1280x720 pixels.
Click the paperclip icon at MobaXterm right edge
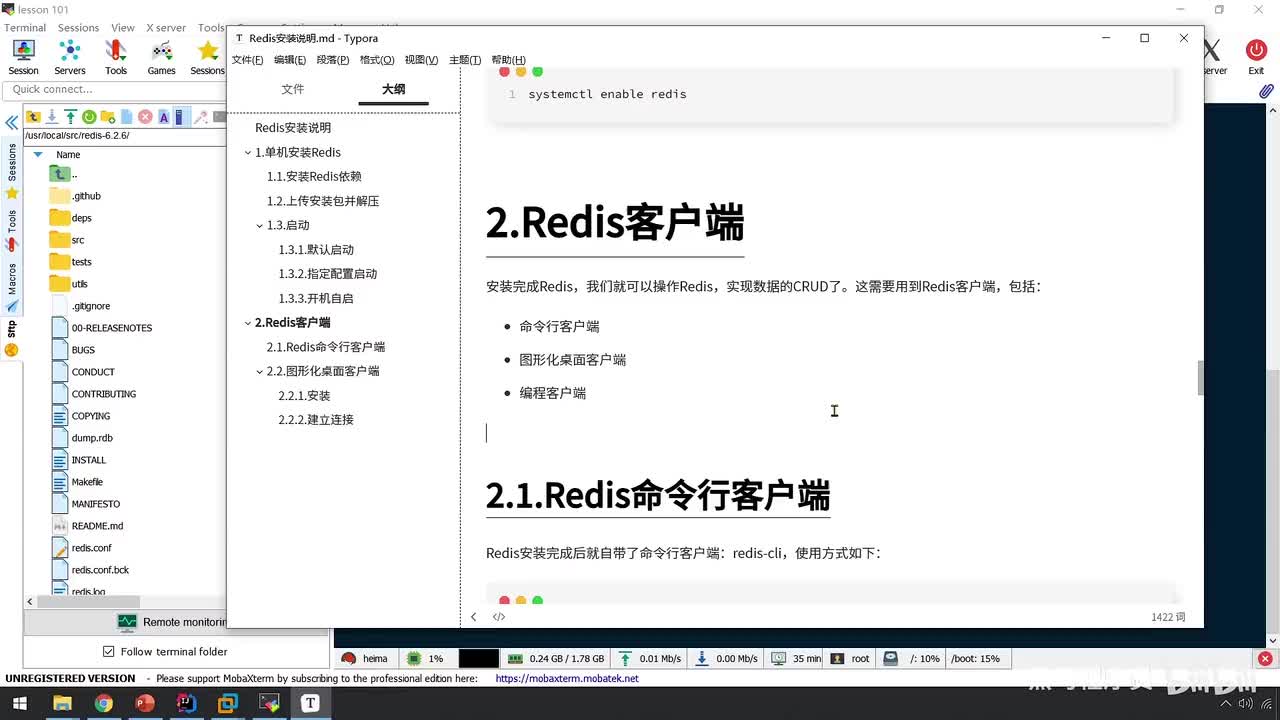tap(1266, 91)
